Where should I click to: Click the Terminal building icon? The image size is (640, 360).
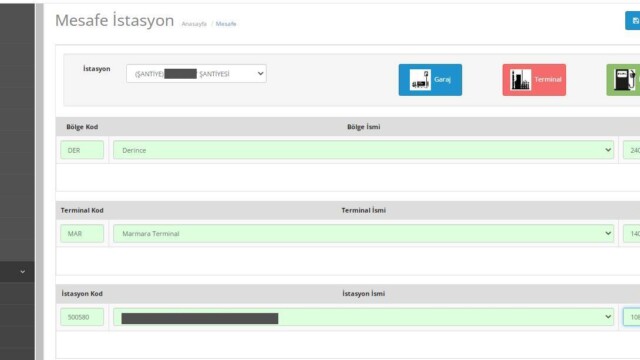[521, 80]
